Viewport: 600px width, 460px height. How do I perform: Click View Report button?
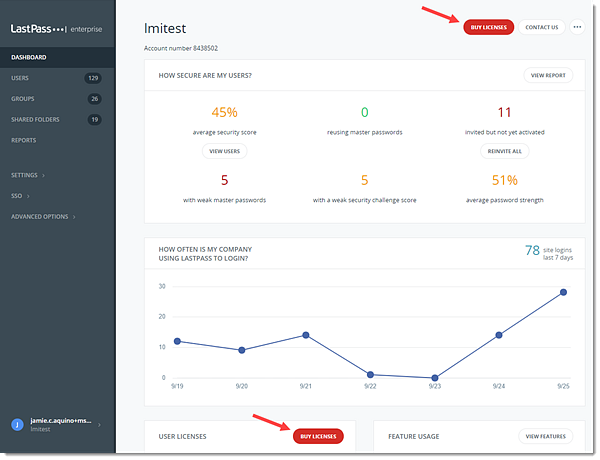(548, 75)
